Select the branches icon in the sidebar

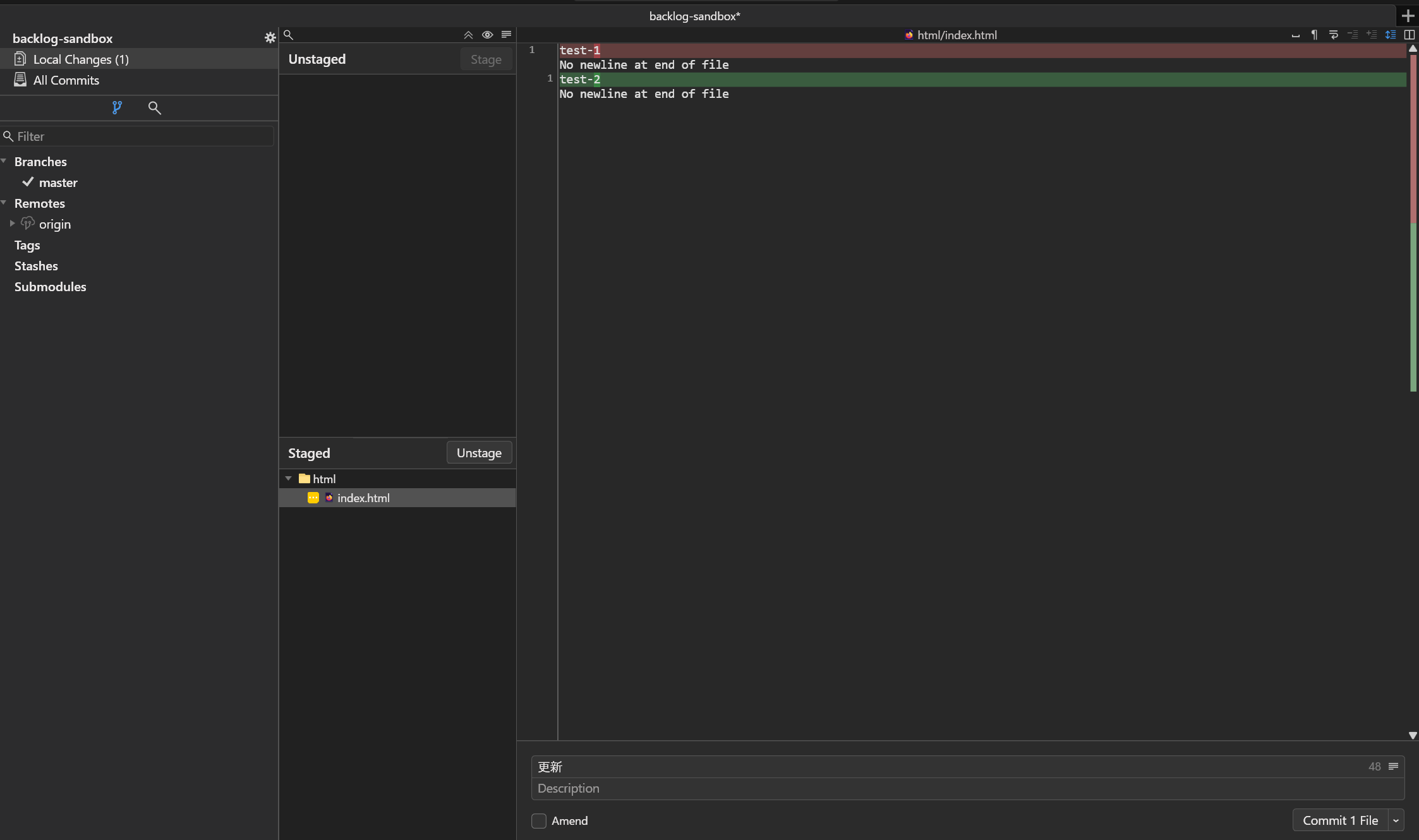(x=116, y=107)
